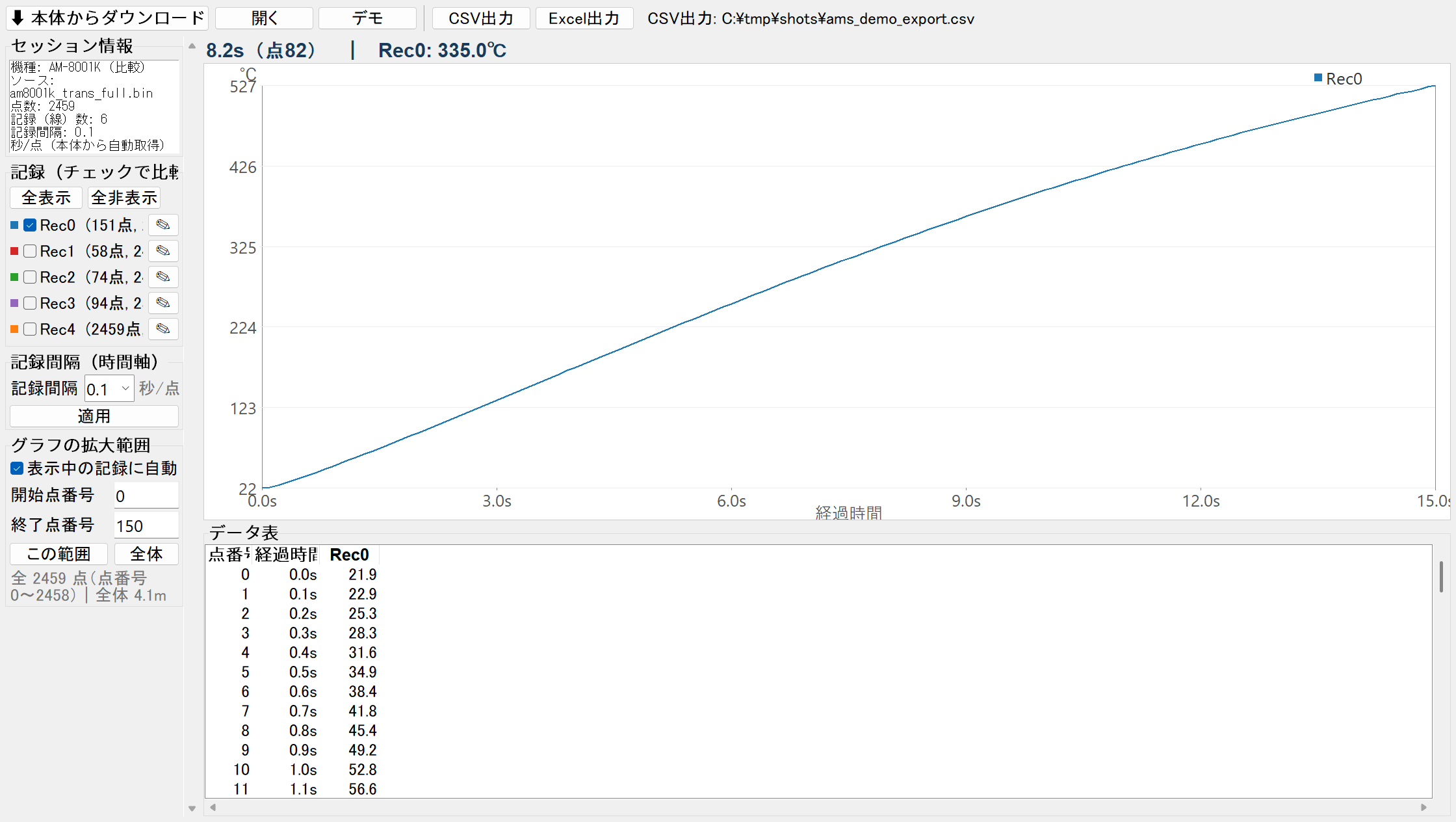Screen dimensions: 1456x822
Task: Click the blue Rec0 color swatch
Action: (x=14, y=225)
